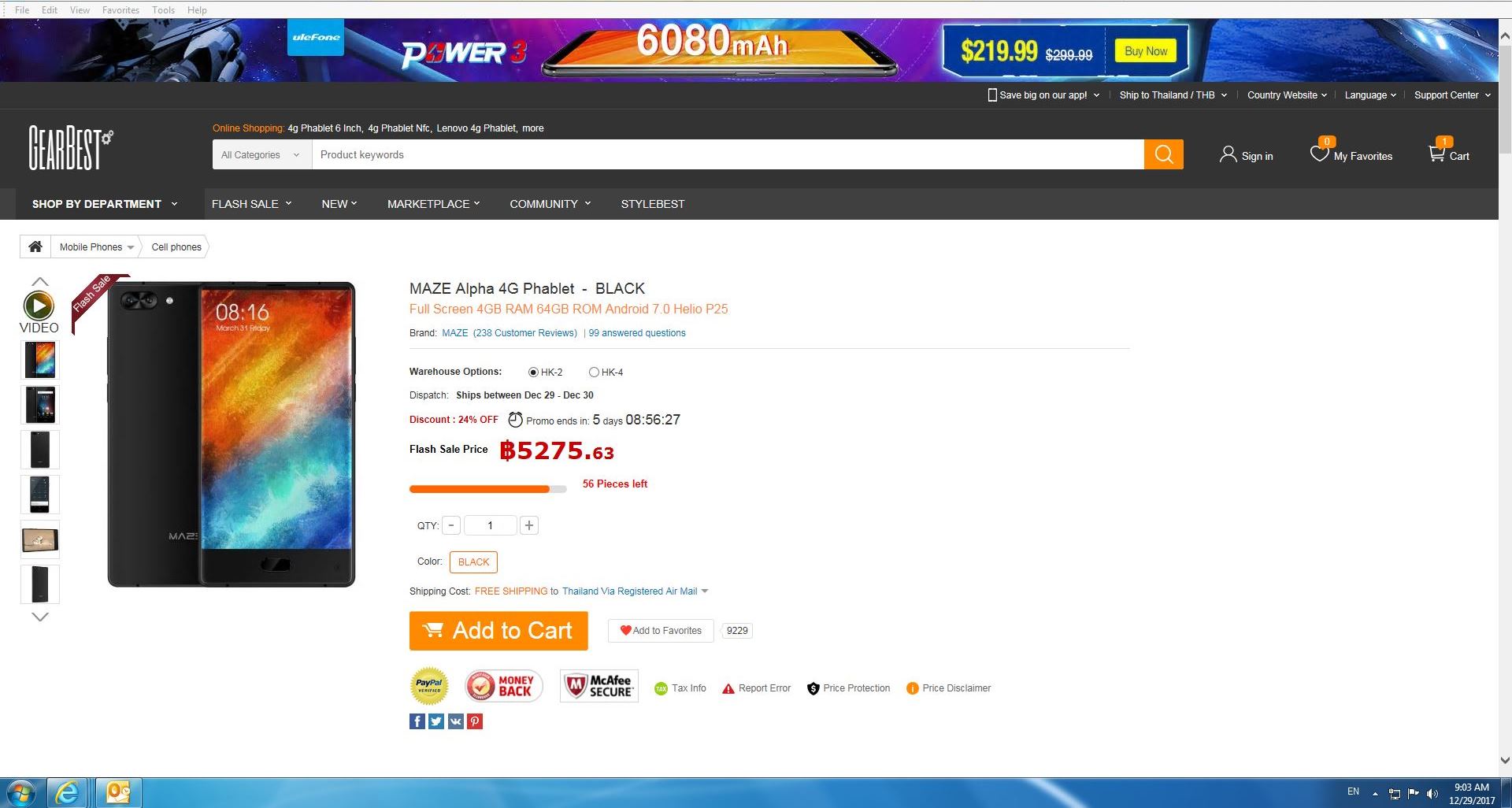Open the browser File menu
The width and height of the screenshot is (1512, 808).
22,10
